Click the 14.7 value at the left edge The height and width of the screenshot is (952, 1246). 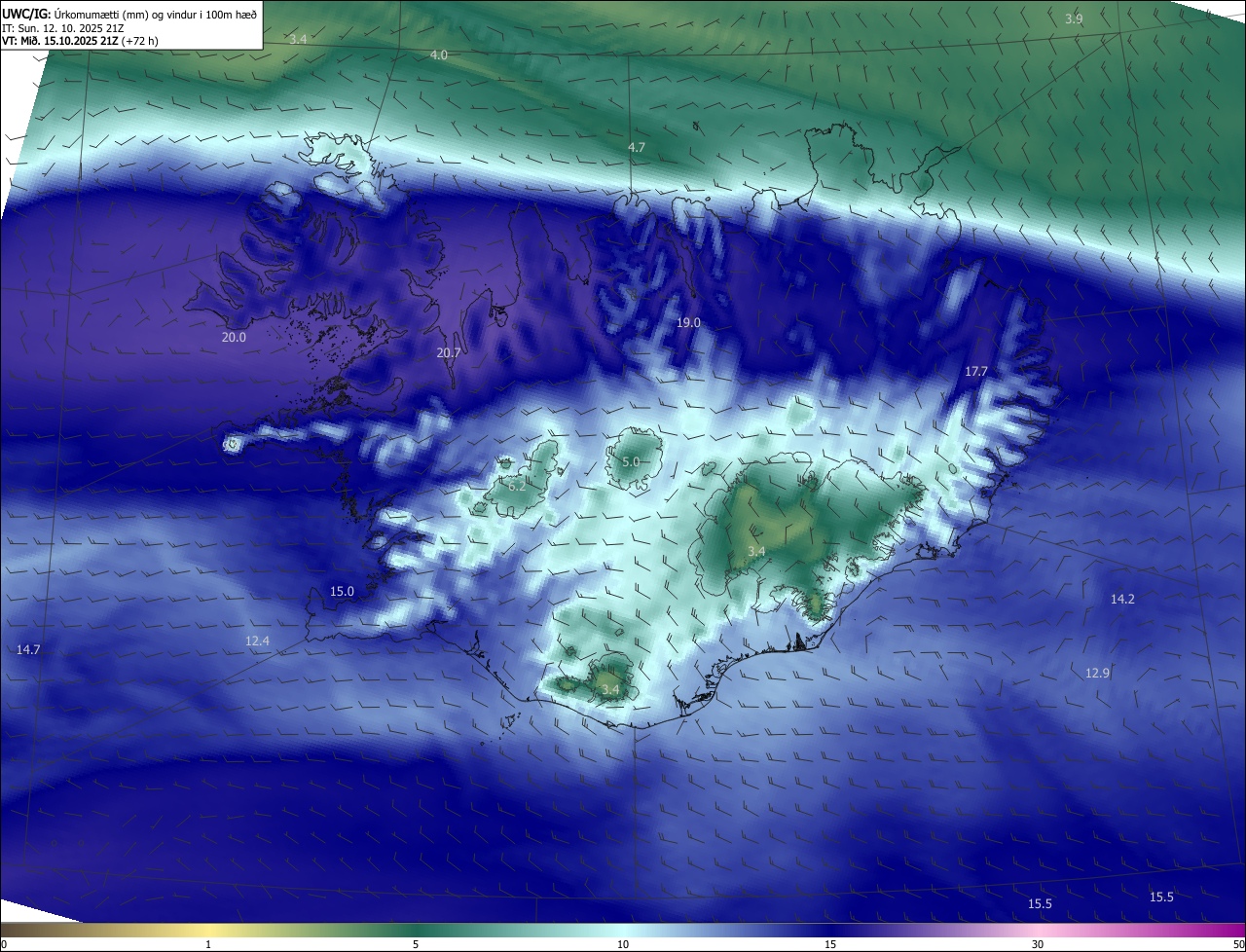click(x=28, y=649)
